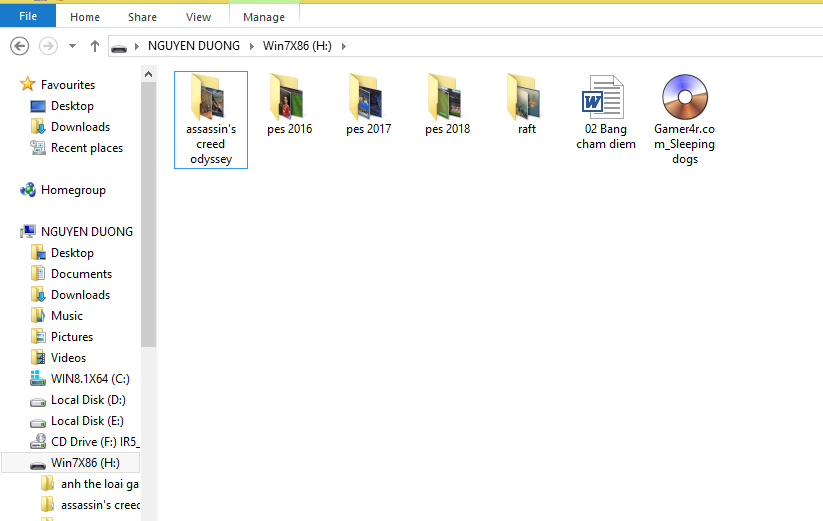Image resolution: width=823 pixels, height=521 pixels.
Task: Expand chevron before NGUYEN DUONG breadcrumb
Action: click(x=136, y=46)
